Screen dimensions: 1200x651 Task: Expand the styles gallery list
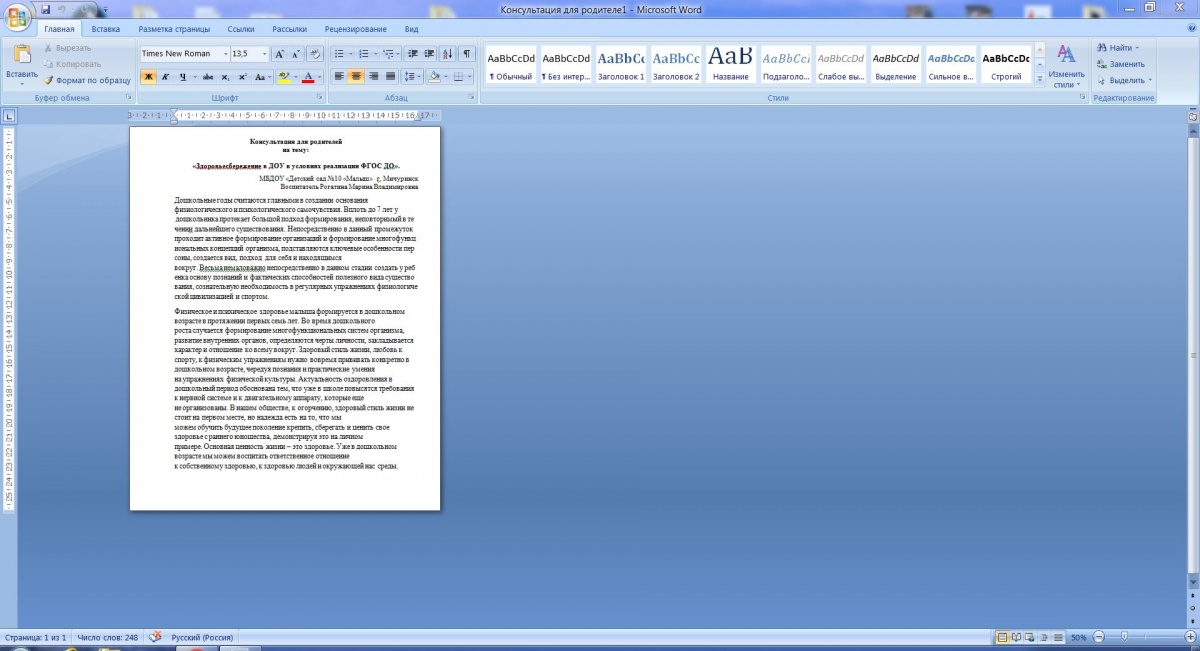coord(1039,79)
